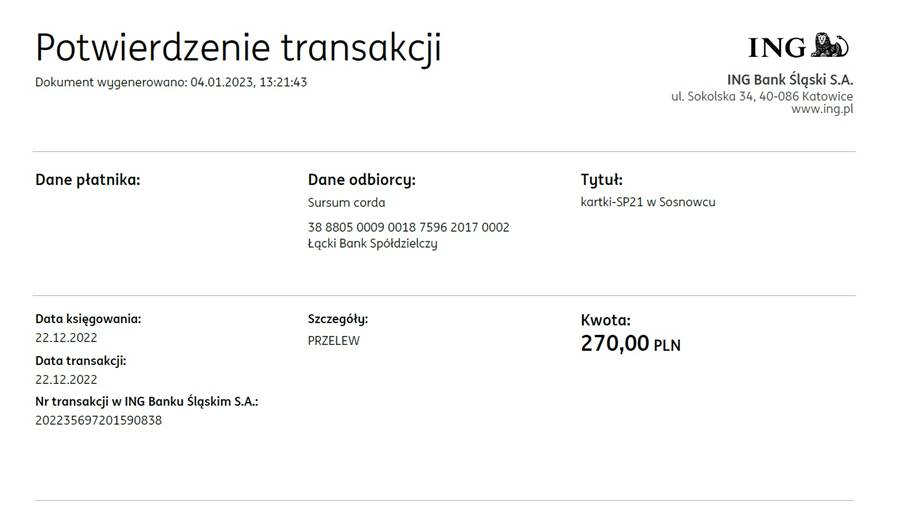Viewport: 900px width, 520px height.
Task: Select transaction number 202235697201590838
Action: [99, 420]
